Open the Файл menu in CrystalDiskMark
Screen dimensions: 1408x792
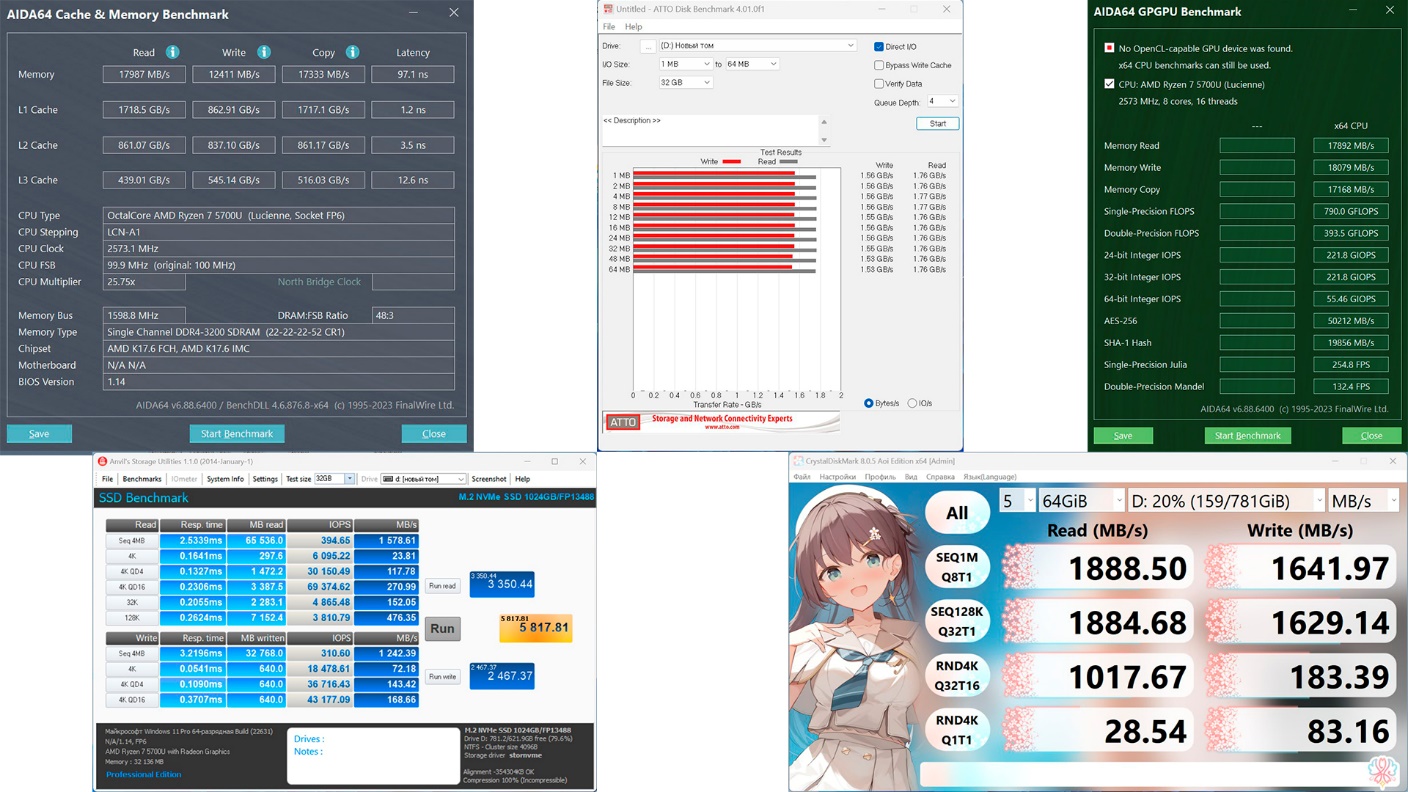coord(802,477)
